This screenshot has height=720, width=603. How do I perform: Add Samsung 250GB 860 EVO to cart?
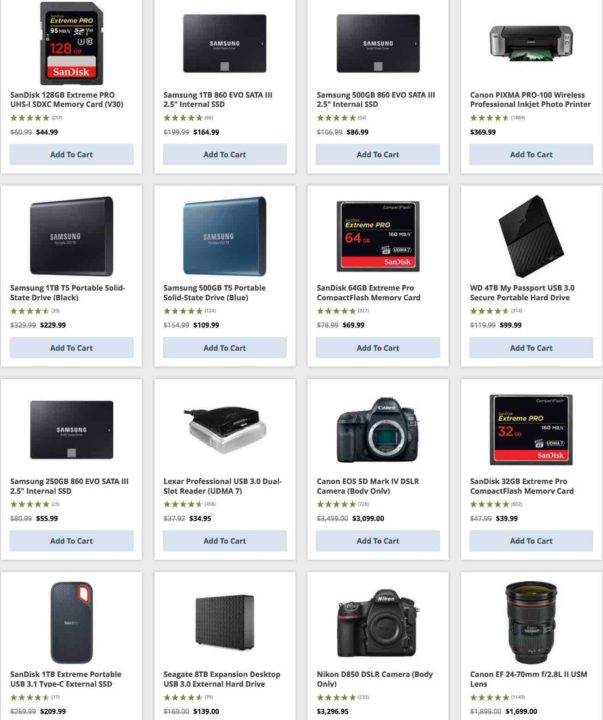[x=72, y=541]
